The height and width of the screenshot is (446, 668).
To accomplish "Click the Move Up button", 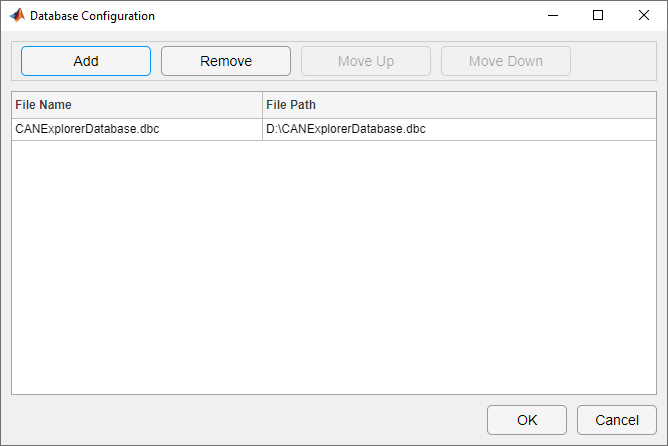I will pos(366,61).
